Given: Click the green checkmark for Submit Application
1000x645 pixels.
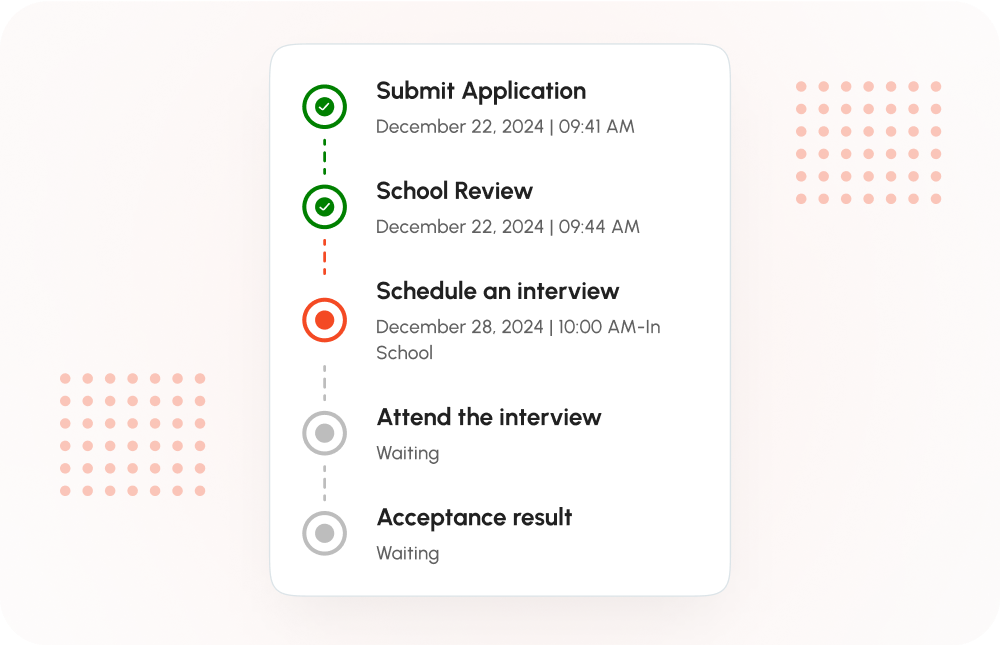Looking at the screenshot, I should coord(324,106).
